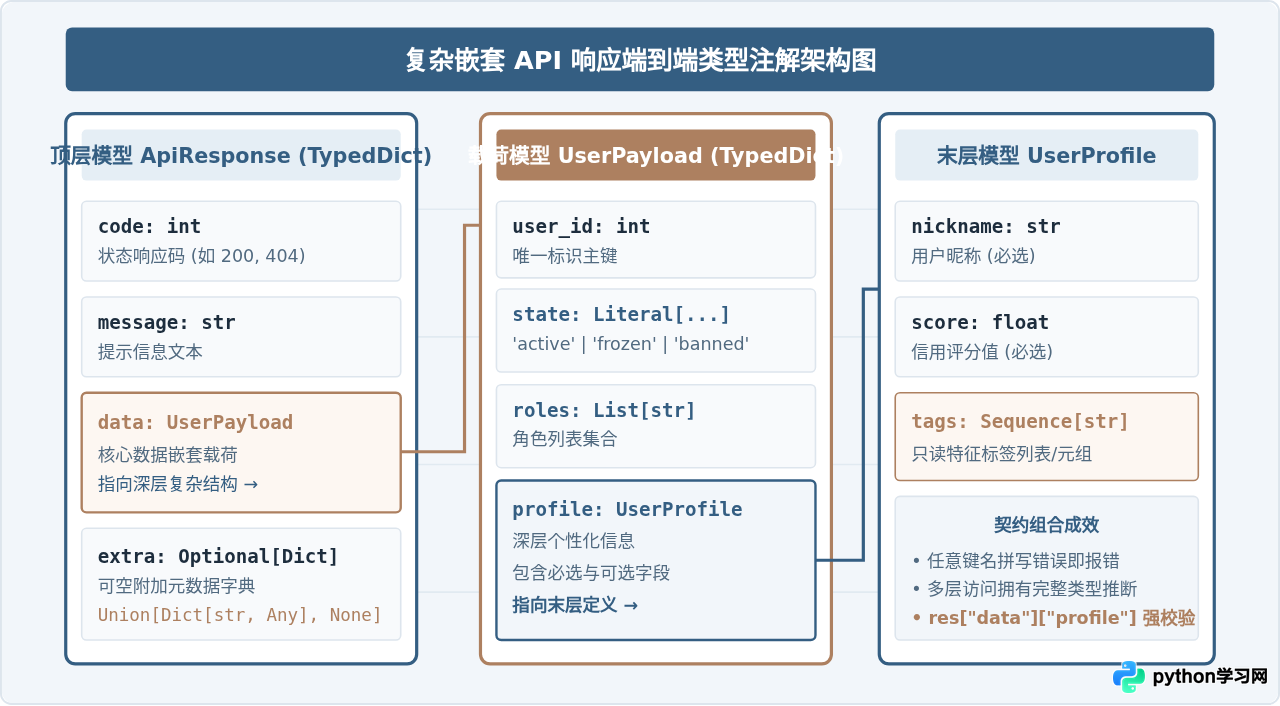The image size is (1280, 706).
Task: Click '信用评分值 (必选)' description
Action: [x=982, y=352]
